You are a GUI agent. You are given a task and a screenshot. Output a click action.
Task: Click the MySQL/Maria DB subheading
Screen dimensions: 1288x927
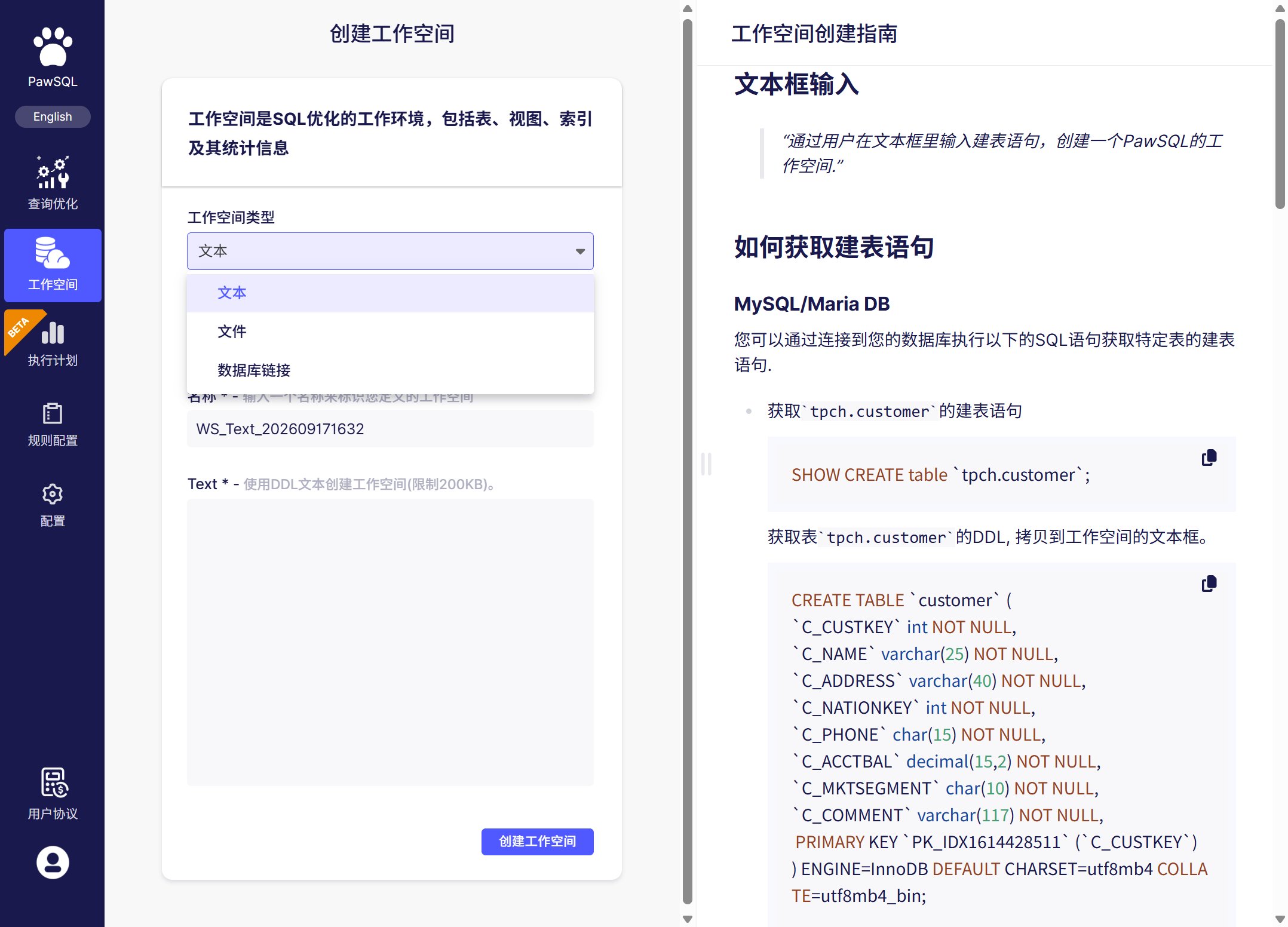point(812,303)
